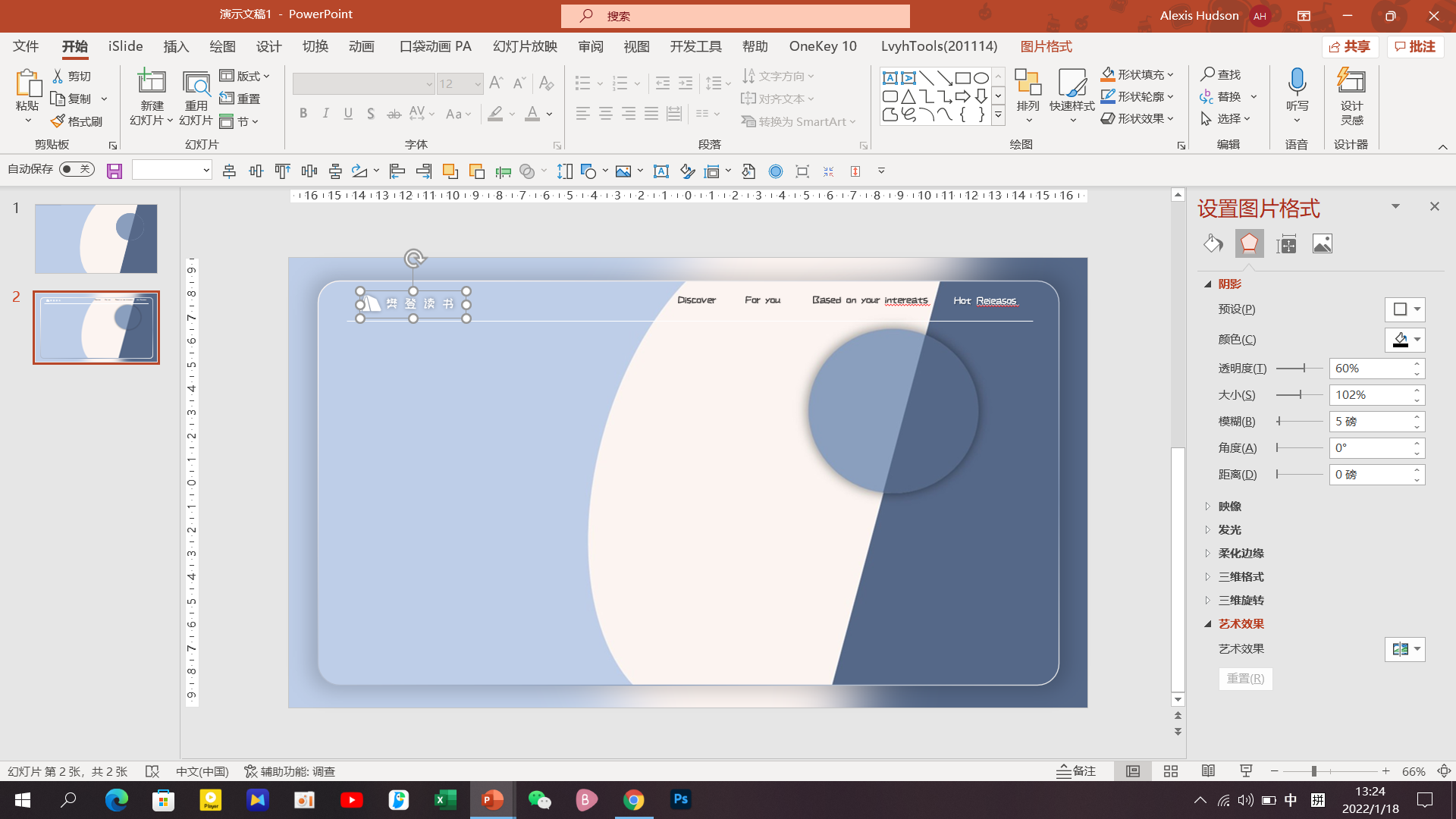Open the shadow Color (颜色) picker

pyautogui.click(x=1405, y=340)
